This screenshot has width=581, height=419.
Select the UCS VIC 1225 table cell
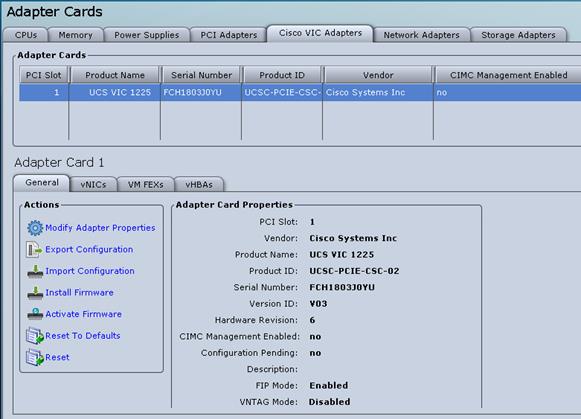click(x=115, y=93)
